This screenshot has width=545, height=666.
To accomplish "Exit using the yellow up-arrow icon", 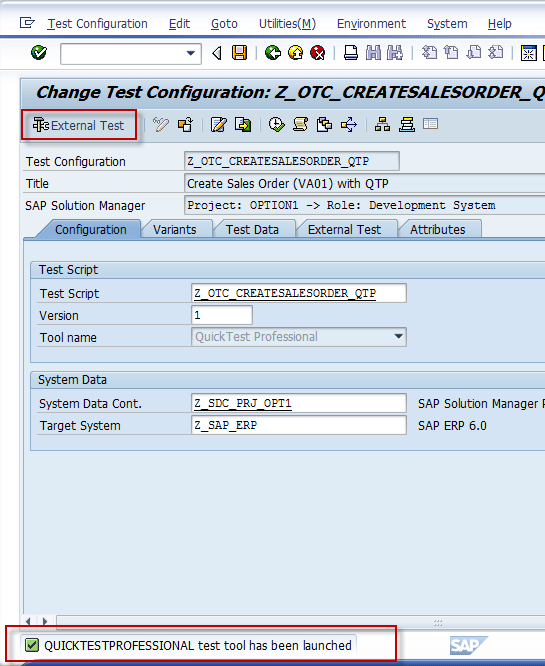I will [x=295, y=53].
